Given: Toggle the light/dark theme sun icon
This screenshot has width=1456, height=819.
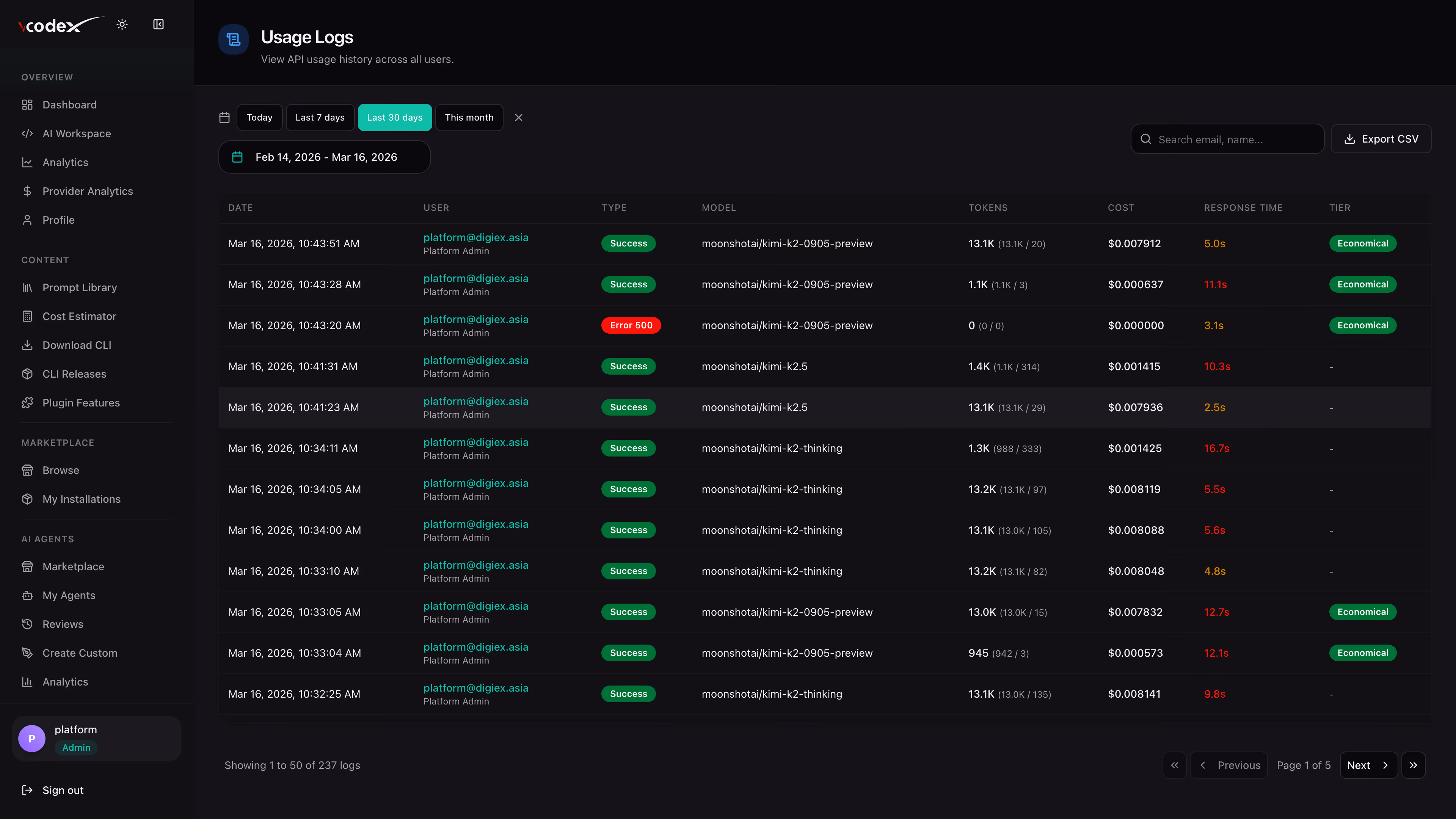Looking at the screenshot, I should tap(122, 24).
